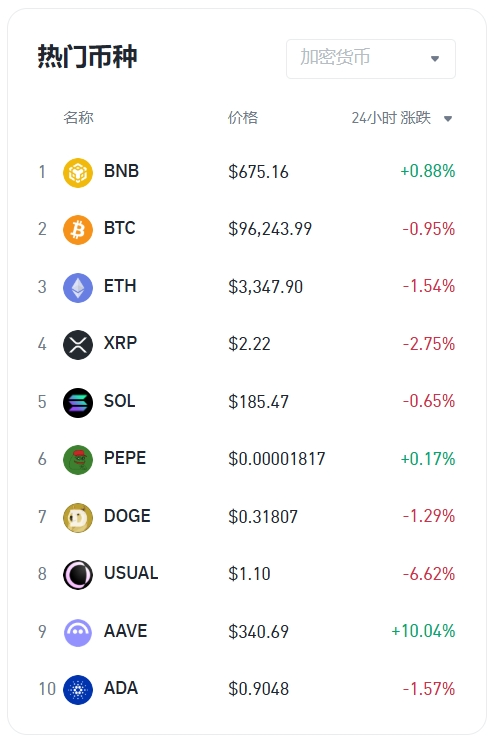Click the purple AAVE ghost icon
This screenshot has width=495, height=742.
click(x=78, y=632)
